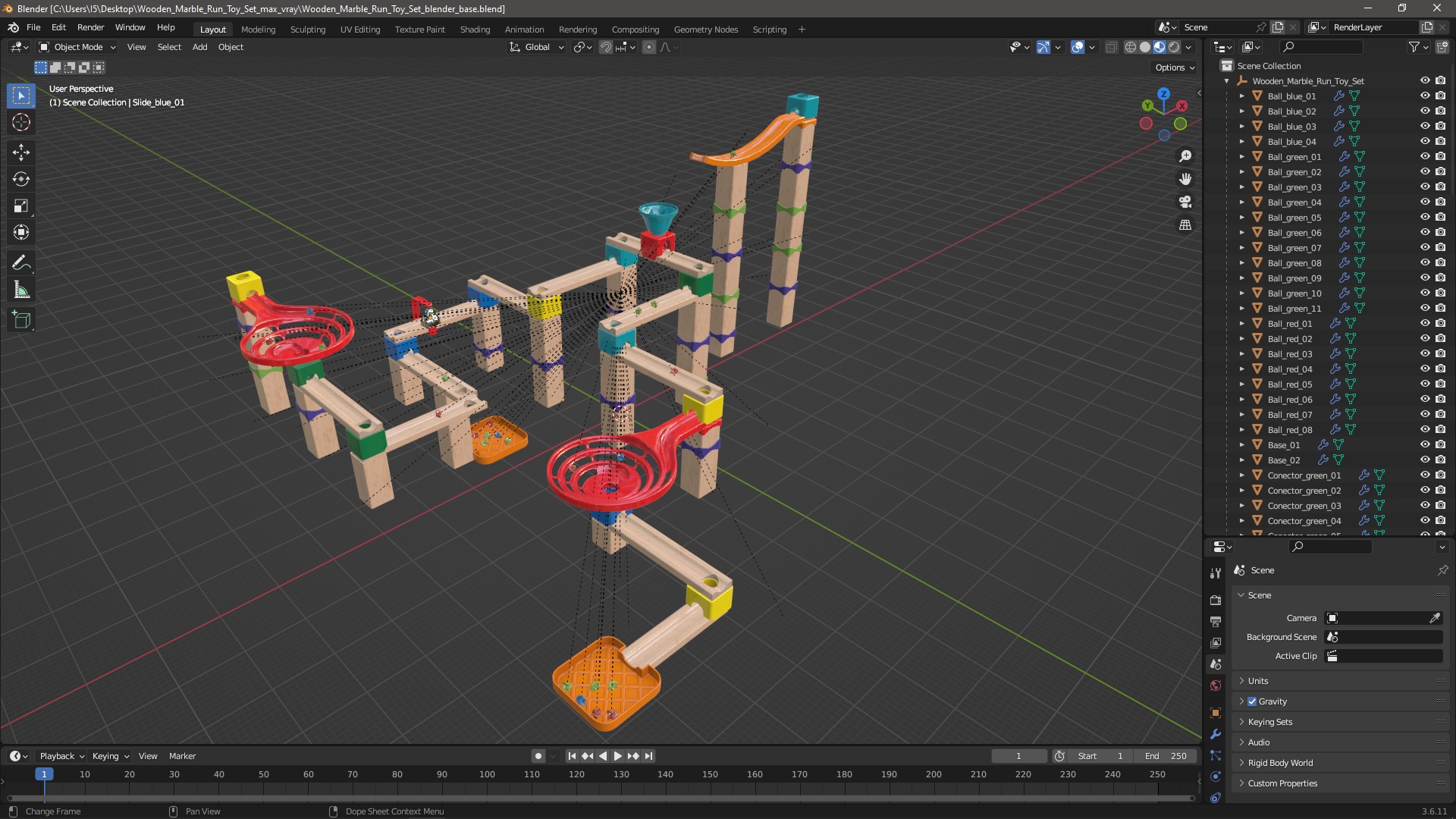Viewport: 1456px width, 819px height.
Task: Play the animation forward
Action: pyautogui.click(x=617, y=756)
